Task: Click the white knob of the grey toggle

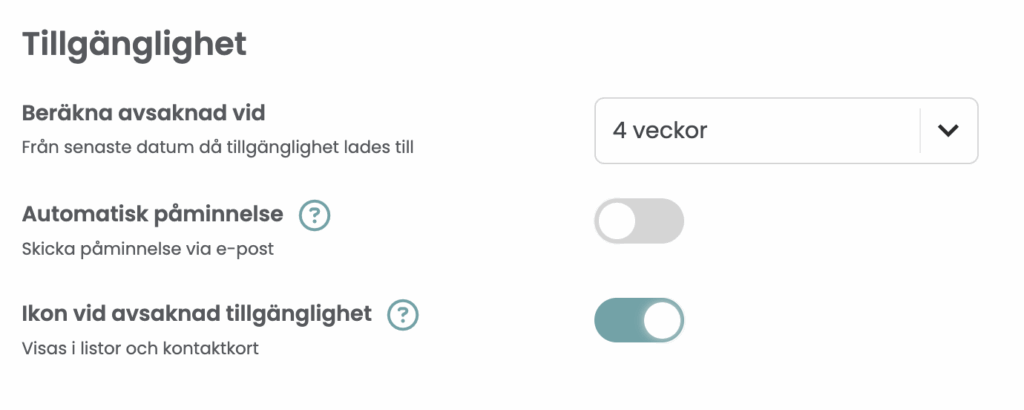Action: click(x=617, y=221)
